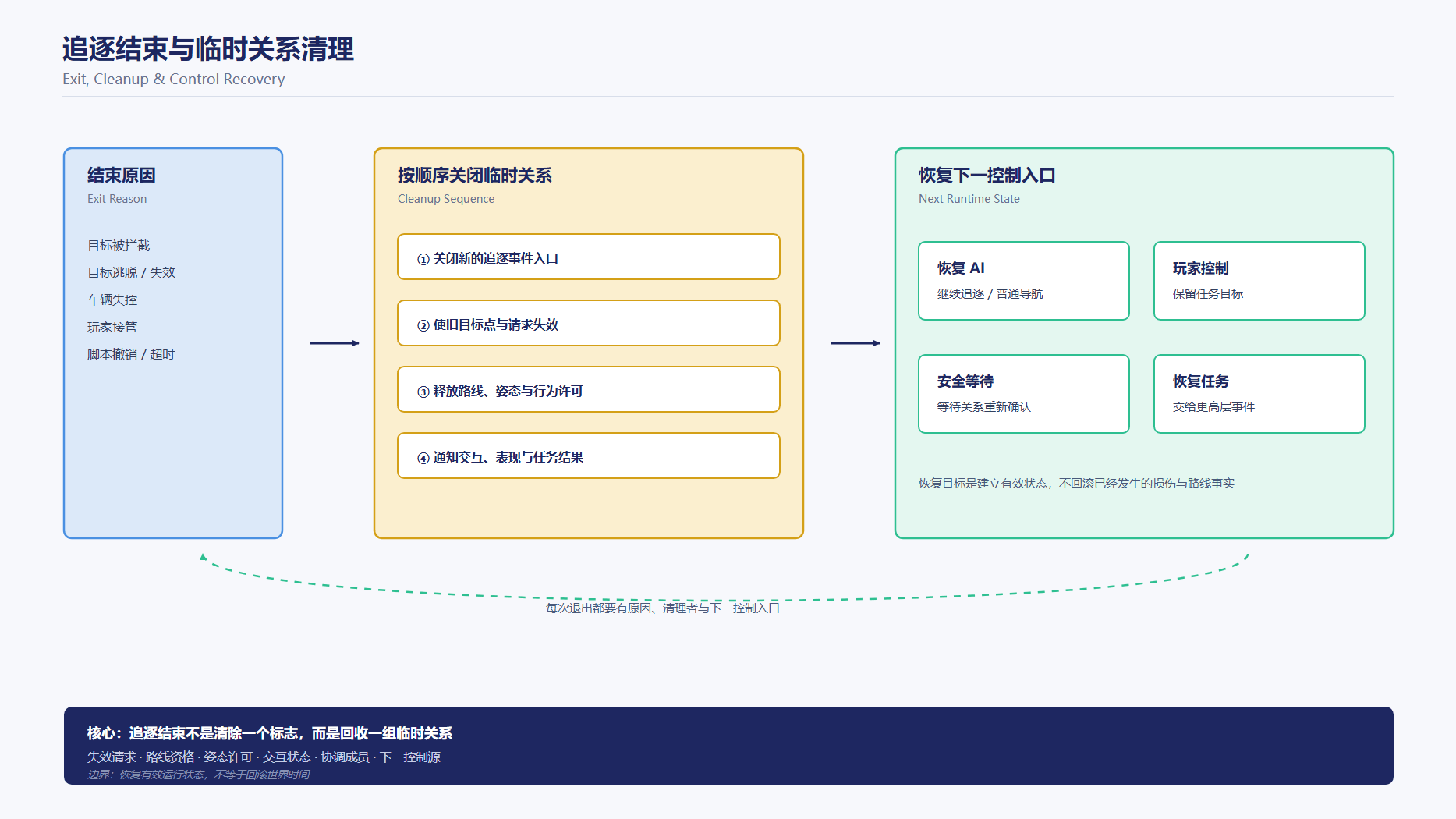Click subtitle Exit, Cleanup & Control Recovery
This screenshot has width=1456, height=819.
click(174, 79)
